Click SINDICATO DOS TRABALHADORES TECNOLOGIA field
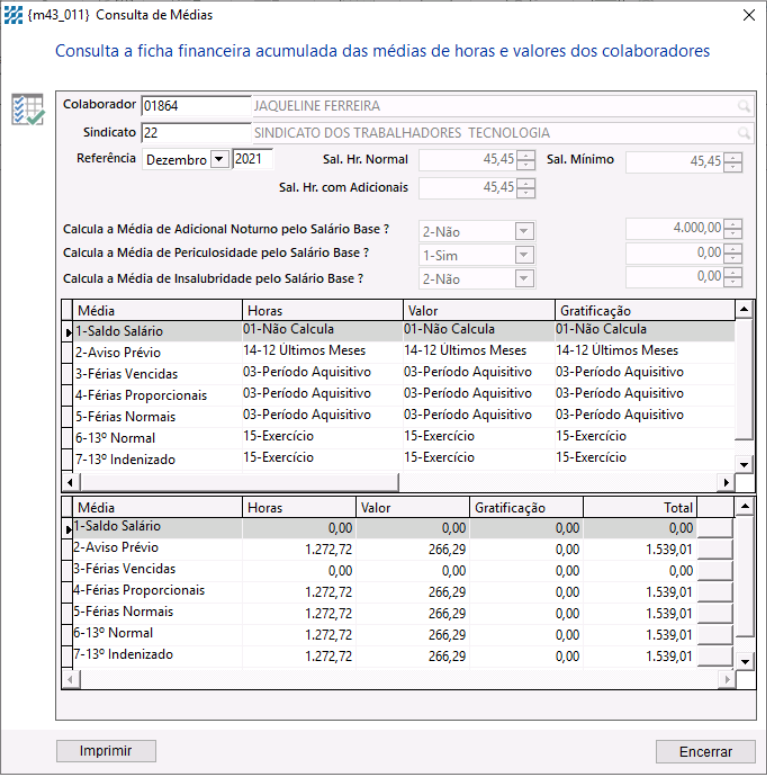 coord(503,133)
